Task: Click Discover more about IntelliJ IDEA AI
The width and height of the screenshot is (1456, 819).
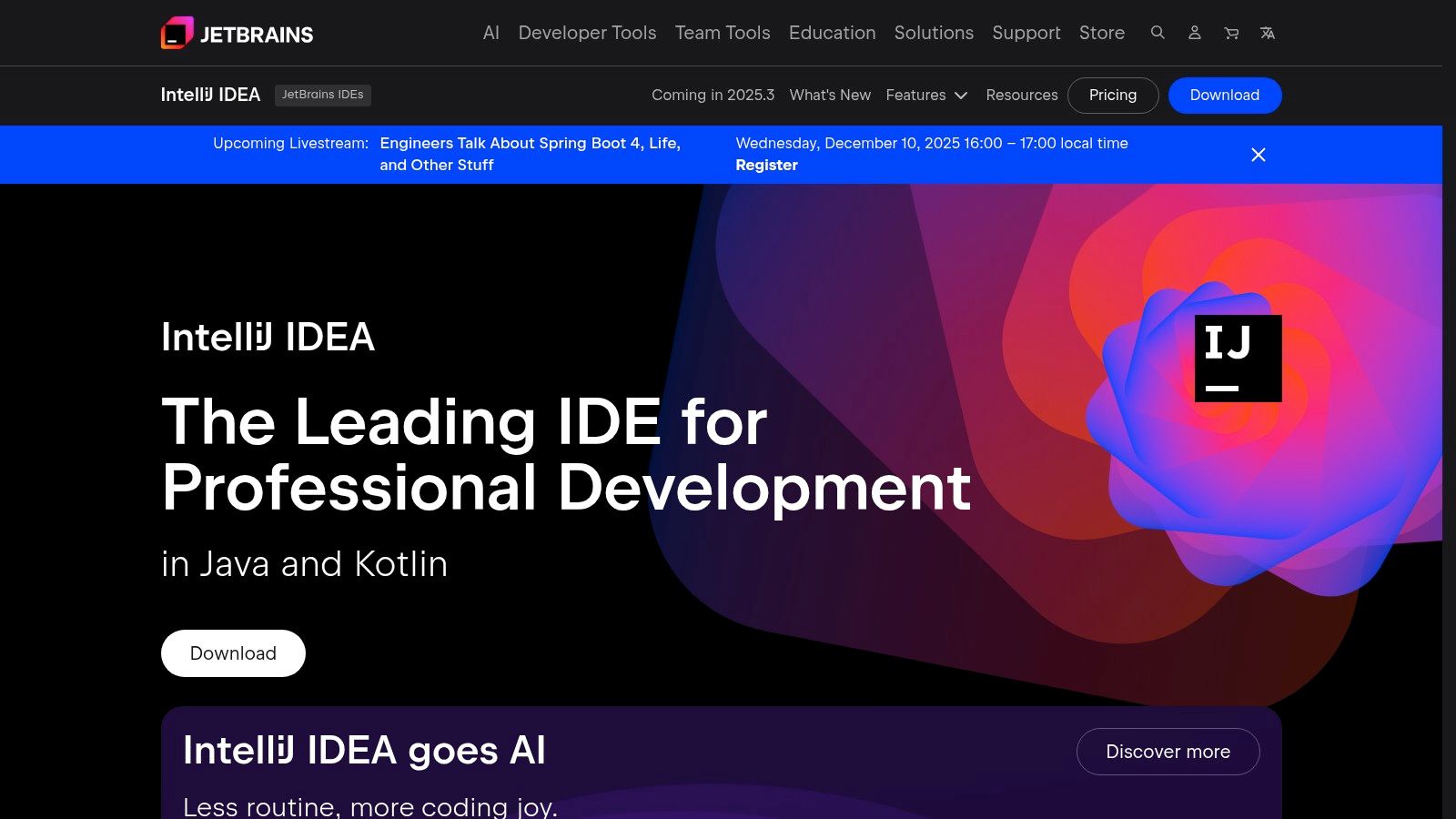Action: tap(1168, 751)
